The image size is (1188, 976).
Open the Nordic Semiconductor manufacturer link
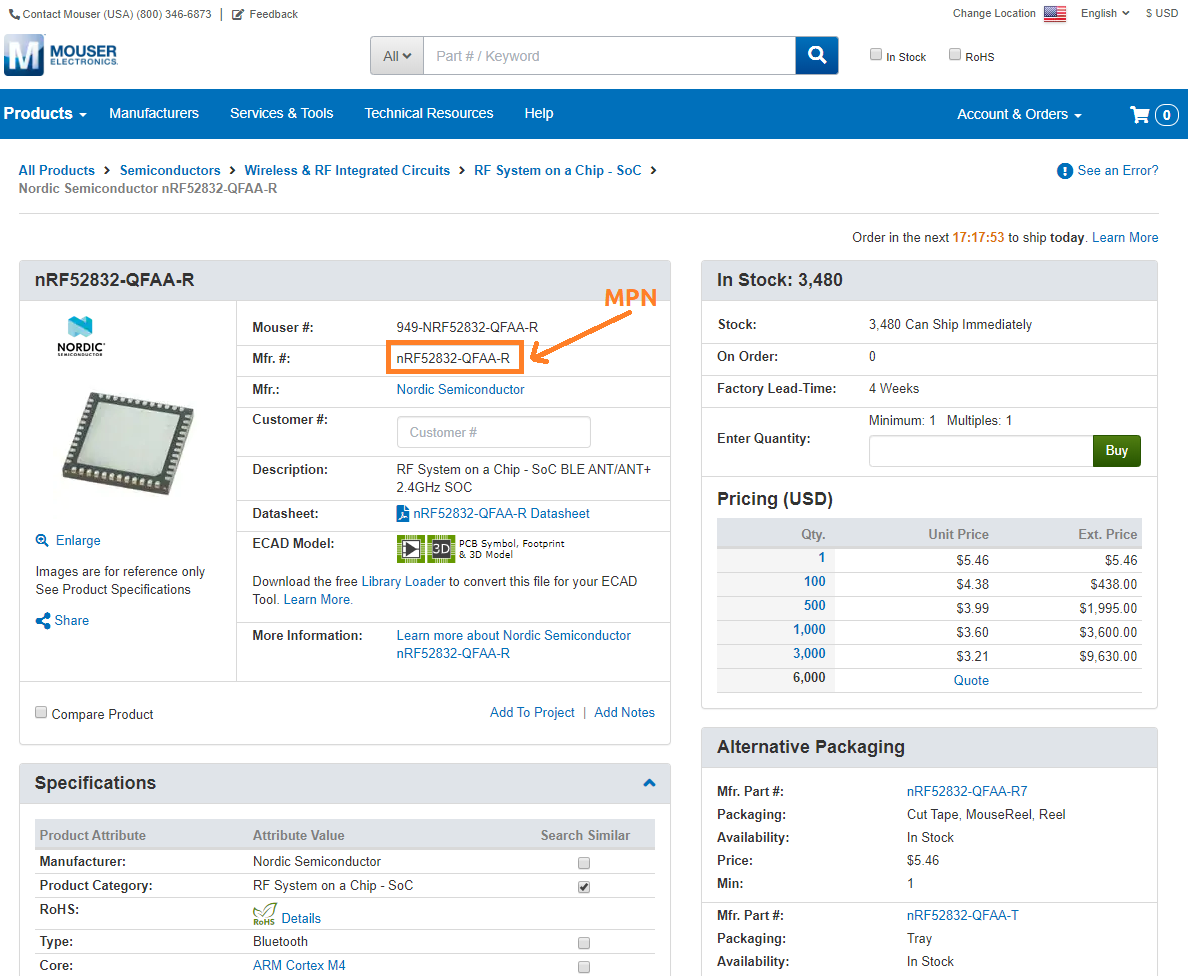(461, 389)
